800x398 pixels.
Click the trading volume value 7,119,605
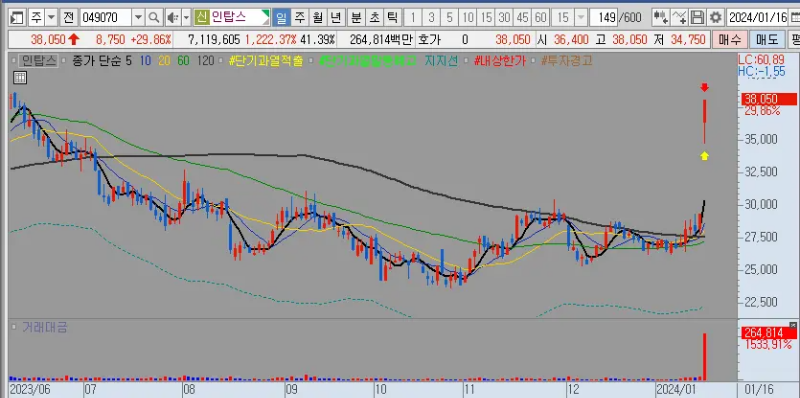click(x=214, y=39)
